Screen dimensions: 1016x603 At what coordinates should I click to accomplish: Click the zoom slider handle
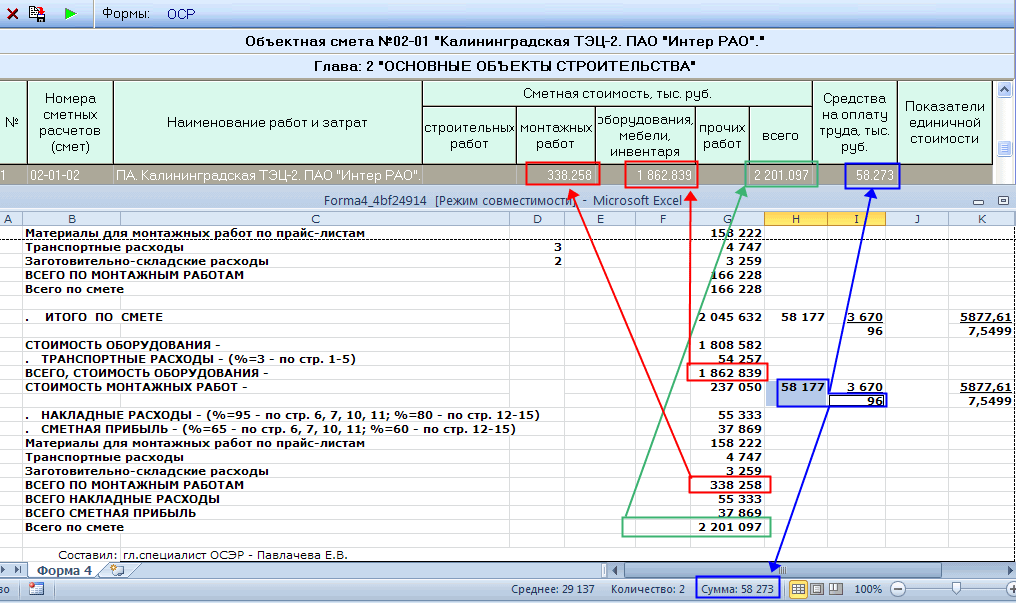956,589
